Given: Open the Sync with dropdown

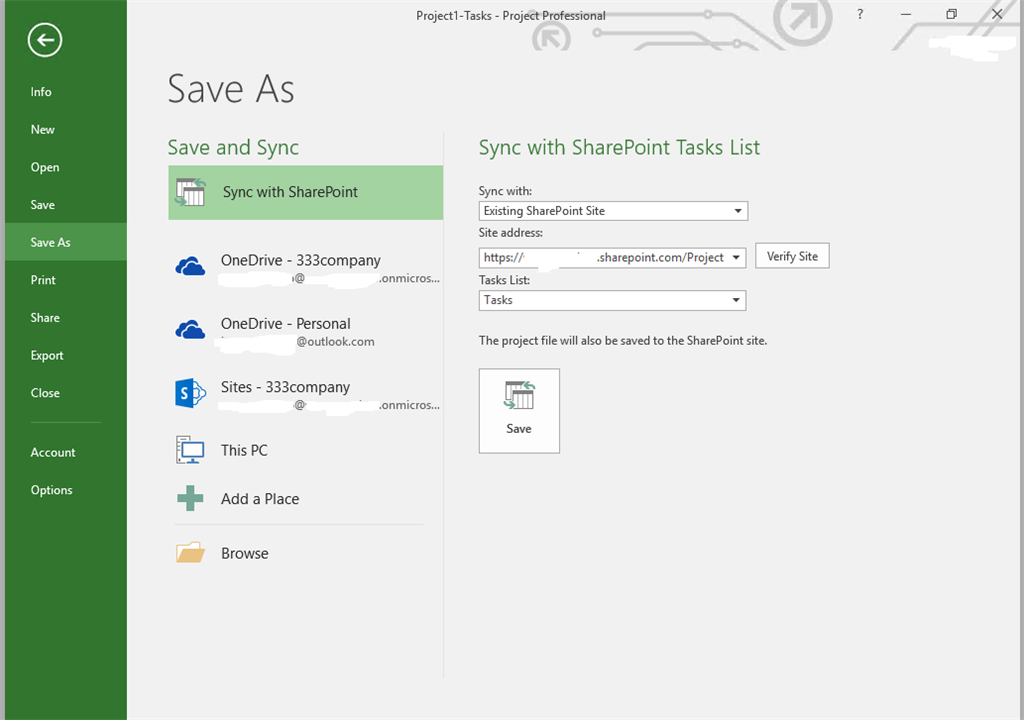Looking at the screenshot, I should [x=613, y=211].
